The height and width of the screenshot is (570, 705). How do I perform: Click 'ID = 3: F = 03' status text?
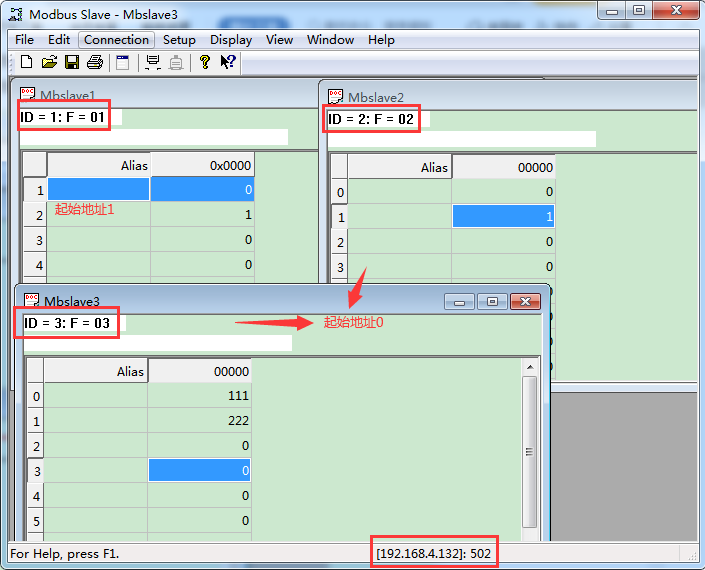67,323
